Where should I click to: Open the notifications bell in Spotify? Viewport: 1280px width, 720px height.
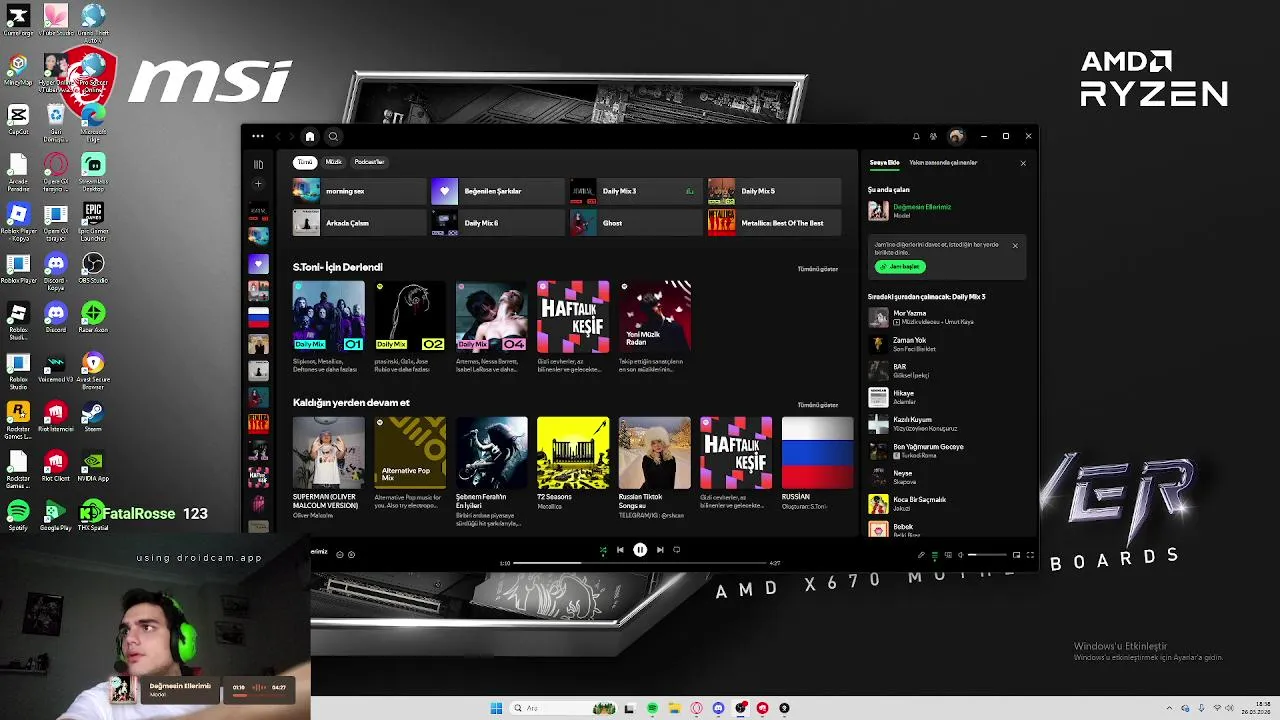916,137
